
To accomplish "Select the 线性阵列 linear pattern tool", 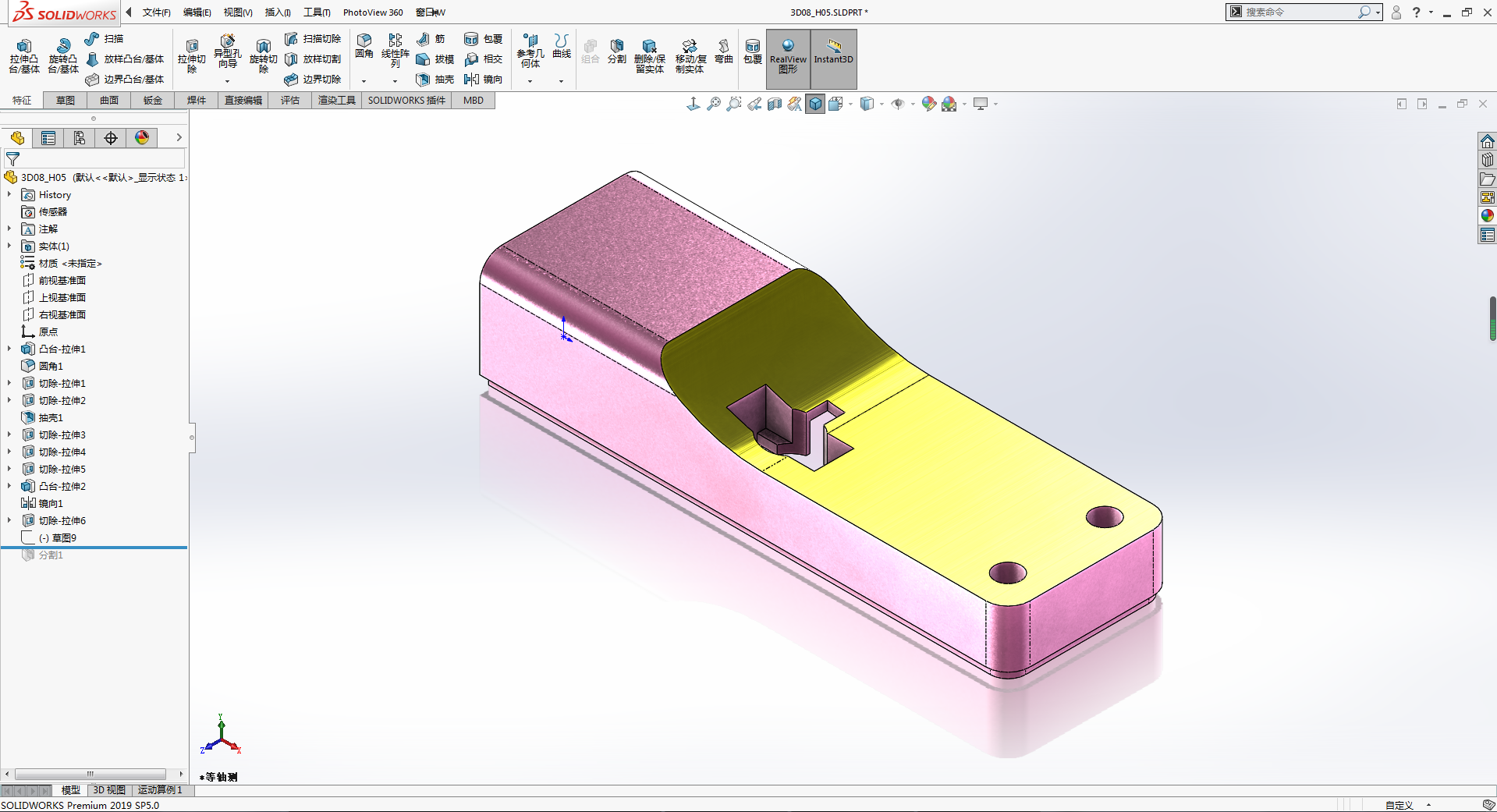I will click(395, 51).
